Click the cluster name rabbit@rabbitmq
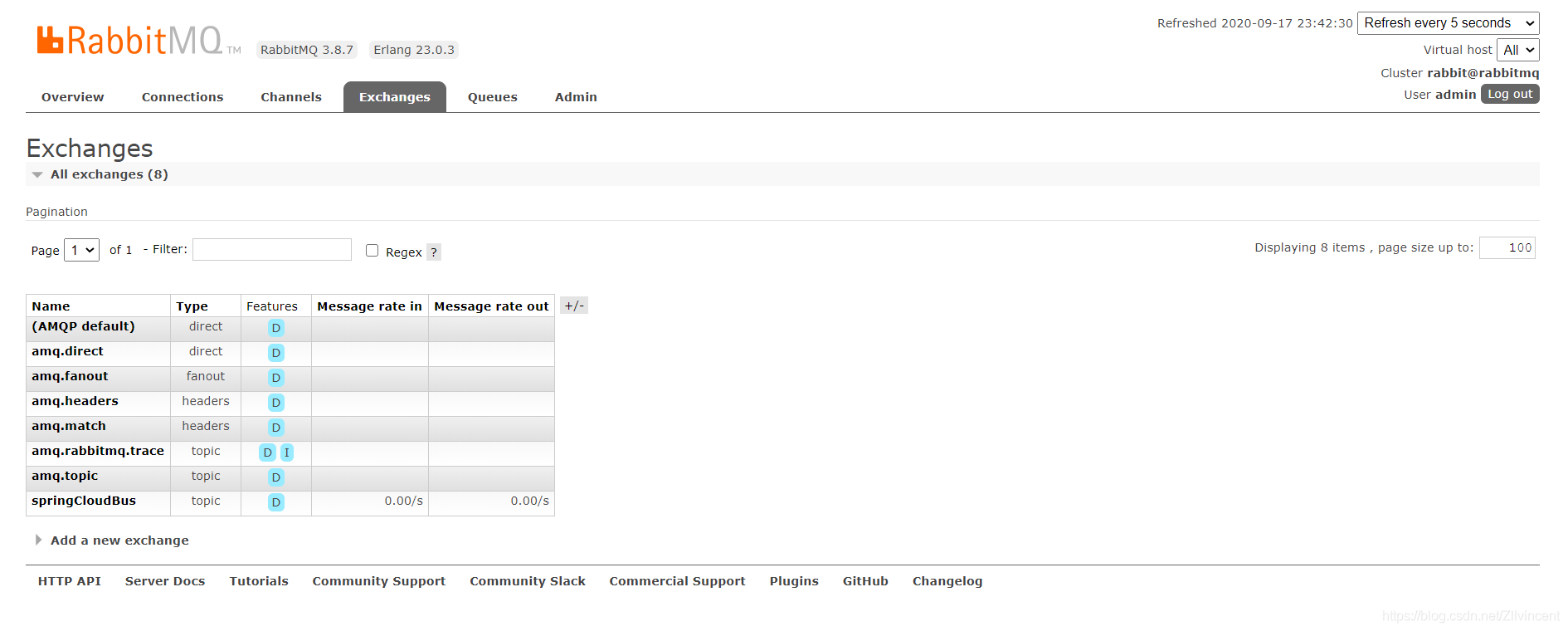Screen dimensions: 1568x631 tap(1483, 73)
